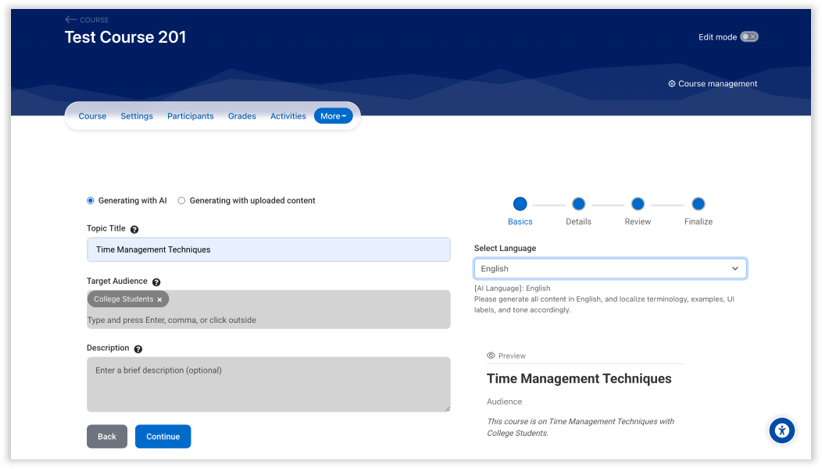
Task: Click the back arrow next to COURSE
Action: 70,19
